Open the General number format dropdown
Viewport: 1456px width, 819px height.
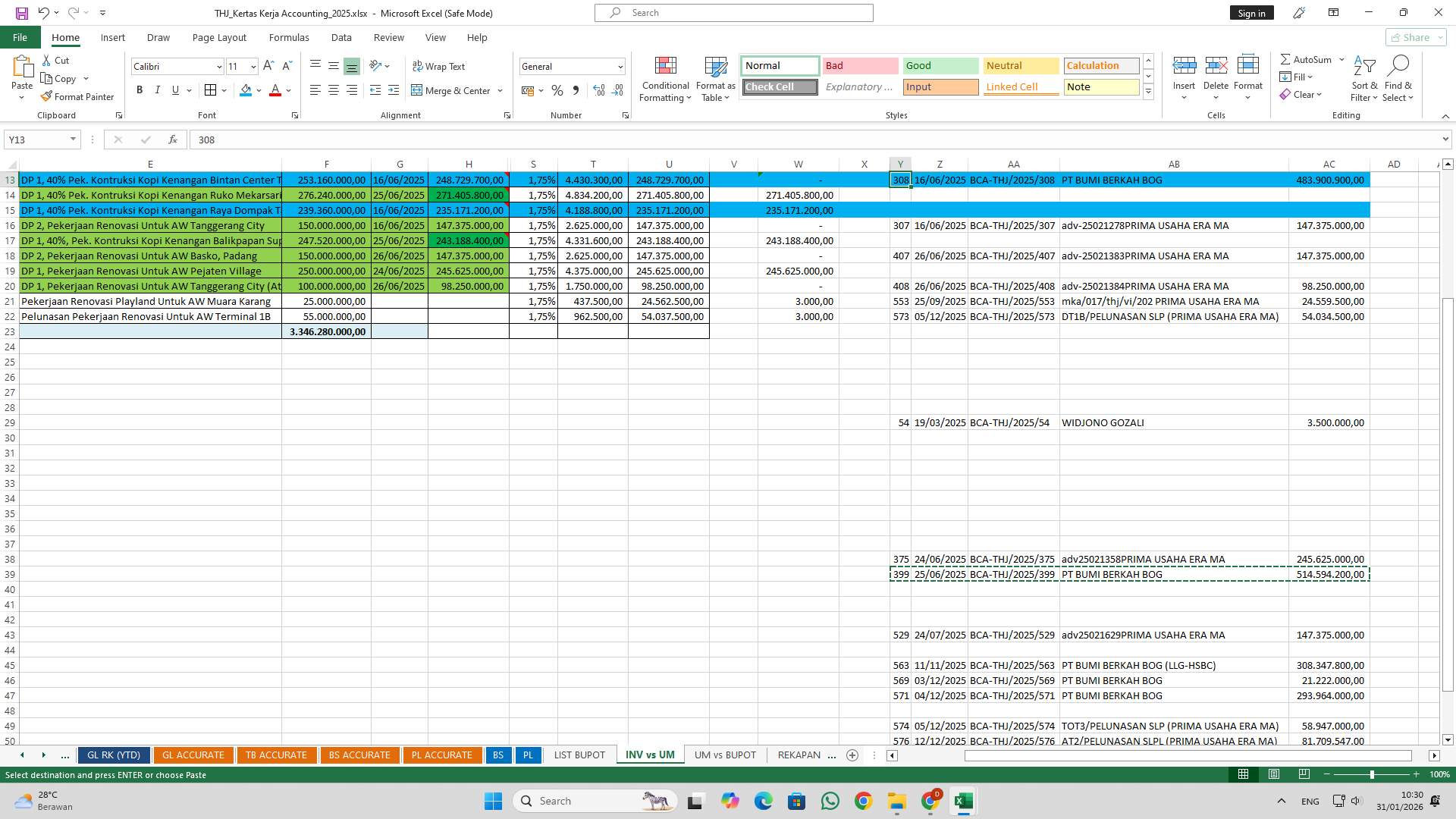620,66
